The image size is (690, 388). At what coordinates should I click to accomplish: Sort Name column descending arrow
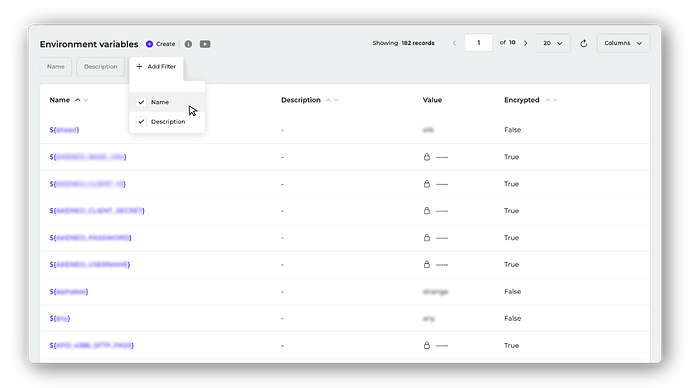(x=86, y=100)
